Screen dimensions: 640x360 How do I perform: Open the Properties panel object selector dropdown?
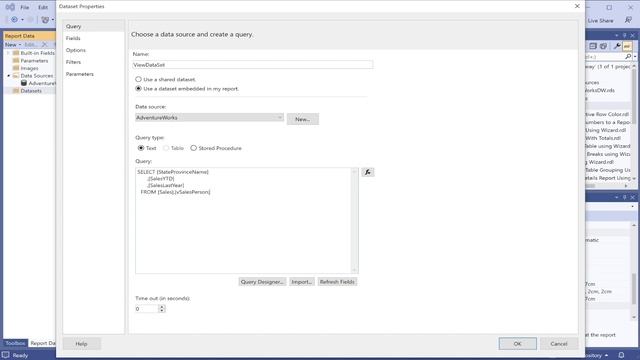(633, 207)
